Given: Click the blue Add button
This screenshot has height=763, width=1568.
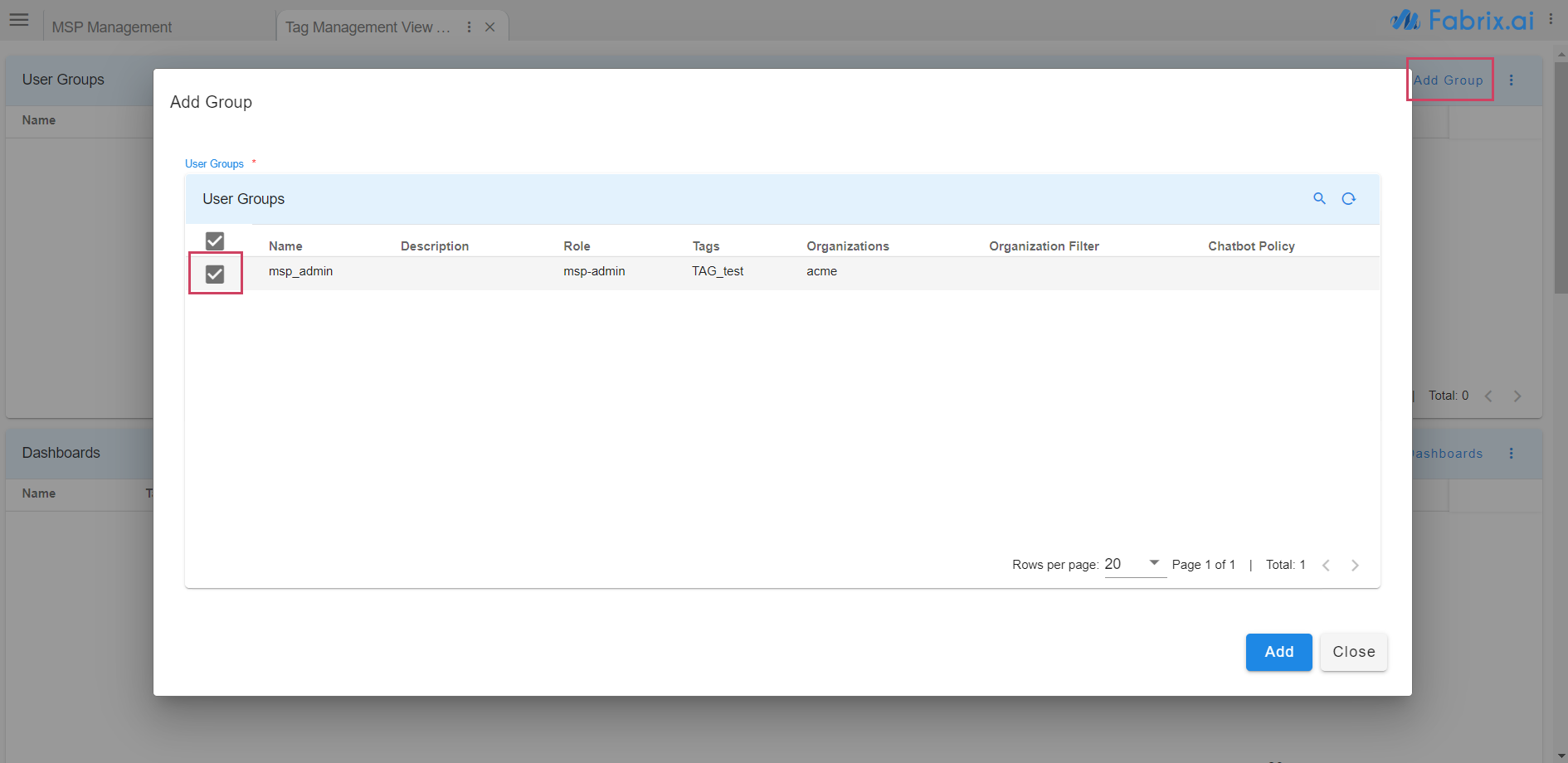Looking at the screenshot, I should (1278, 652).
